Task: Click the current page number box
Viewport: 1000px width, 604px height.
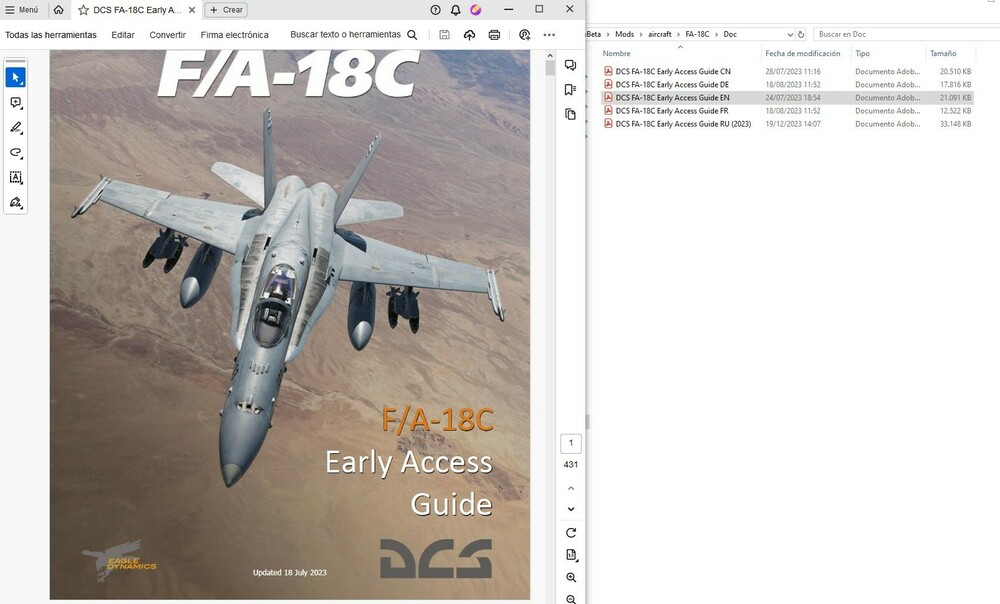Action: 571,443
